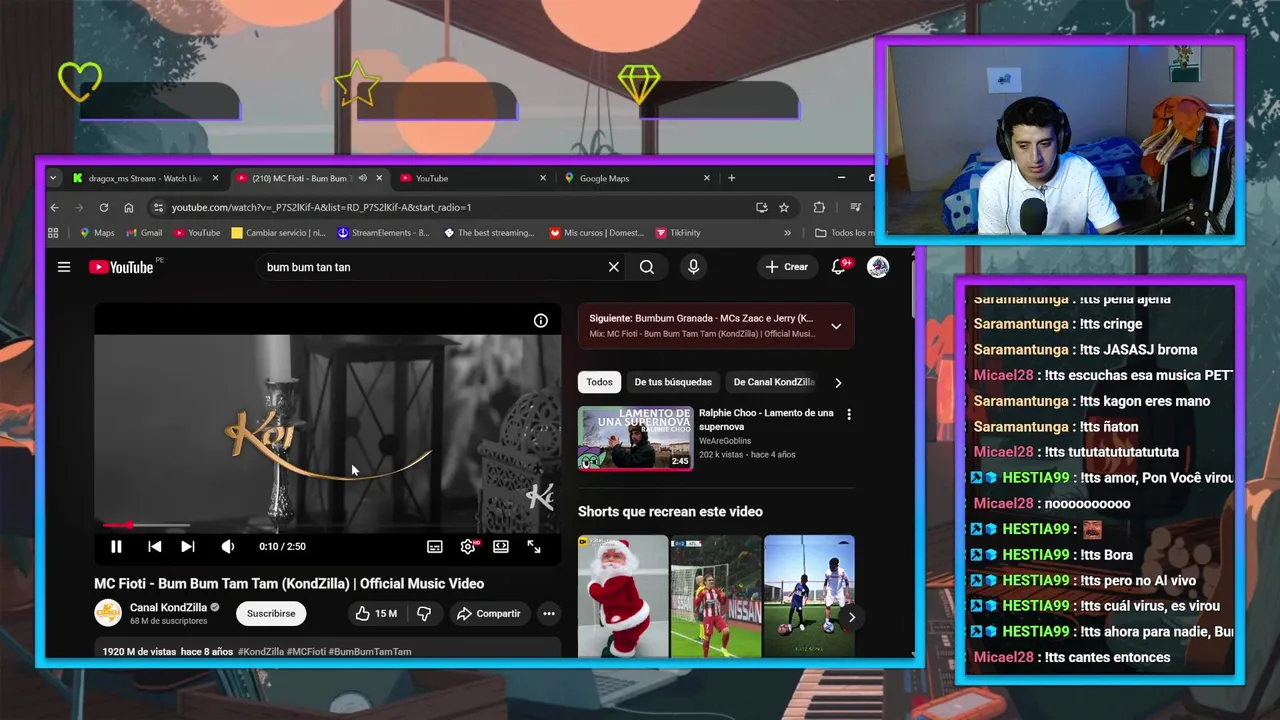The image size is (1280, 720).
Task: Click the video progress bar
Action: pyautogui.click(x=328, y=525)
